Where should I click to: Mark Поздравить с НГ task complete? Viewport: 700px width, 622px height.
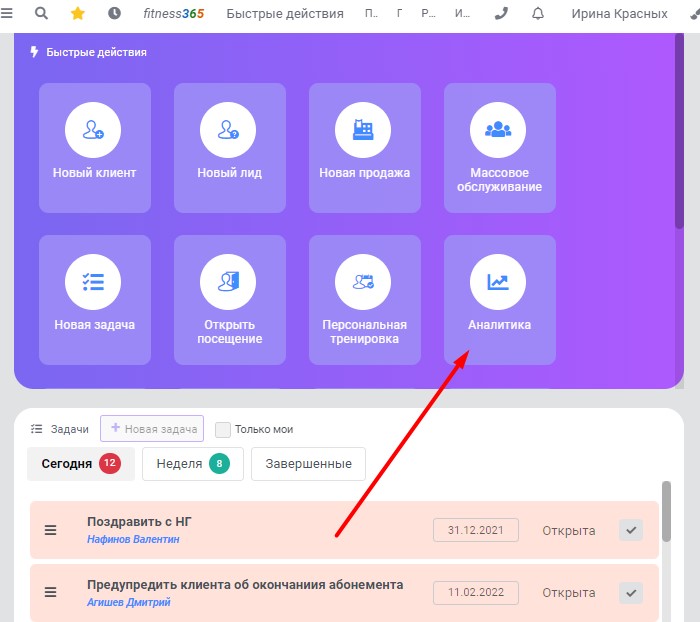(631, 530)
